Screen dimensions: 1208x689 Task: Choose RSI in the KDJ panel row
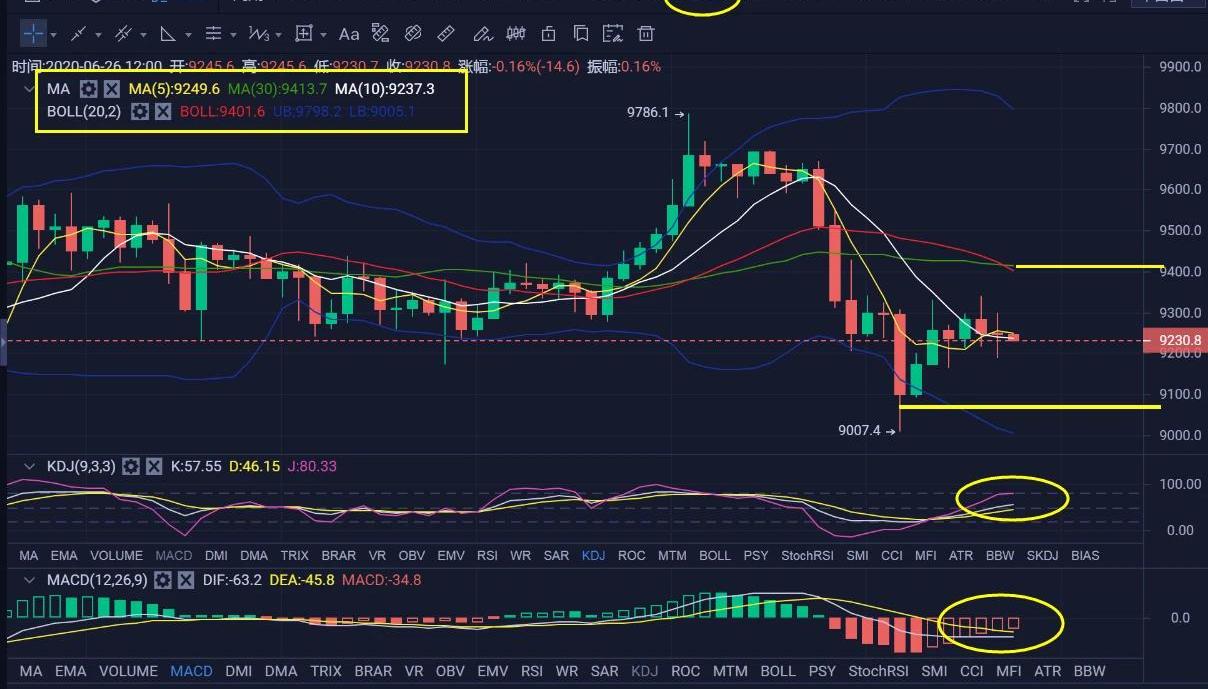tap(487, 555)
